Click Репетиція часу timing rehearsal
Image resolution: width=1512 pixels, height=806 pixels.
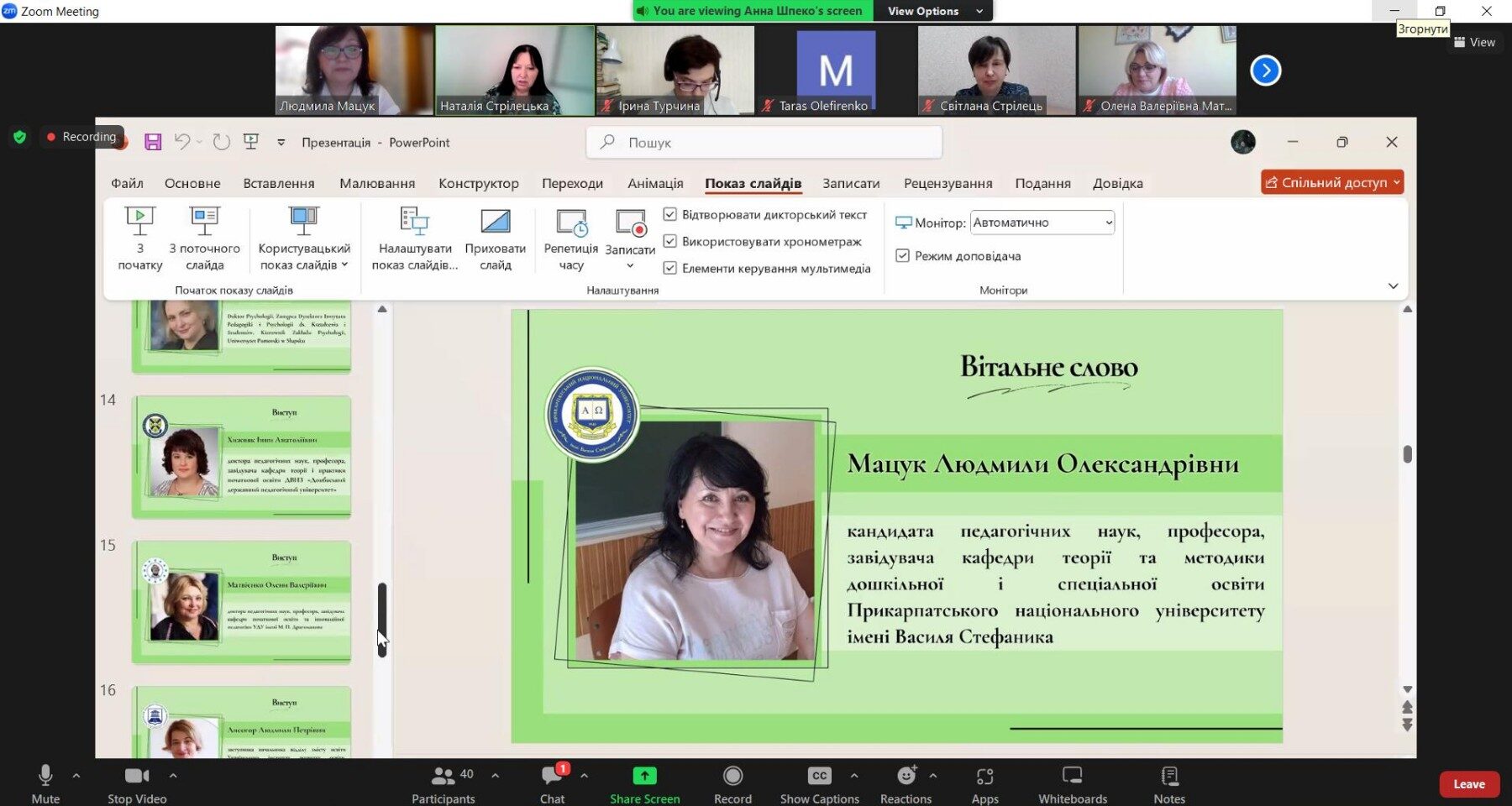point(571,239)
